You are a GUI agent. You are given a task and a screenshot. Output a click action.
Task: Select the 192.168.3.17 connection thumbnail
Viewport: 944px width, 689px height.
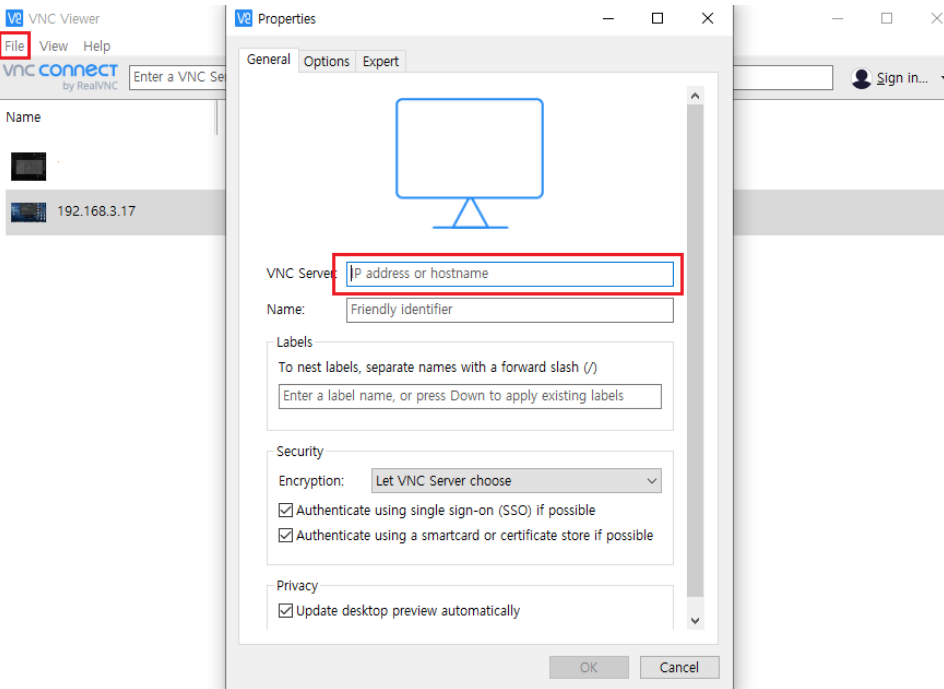coord(28,212)
